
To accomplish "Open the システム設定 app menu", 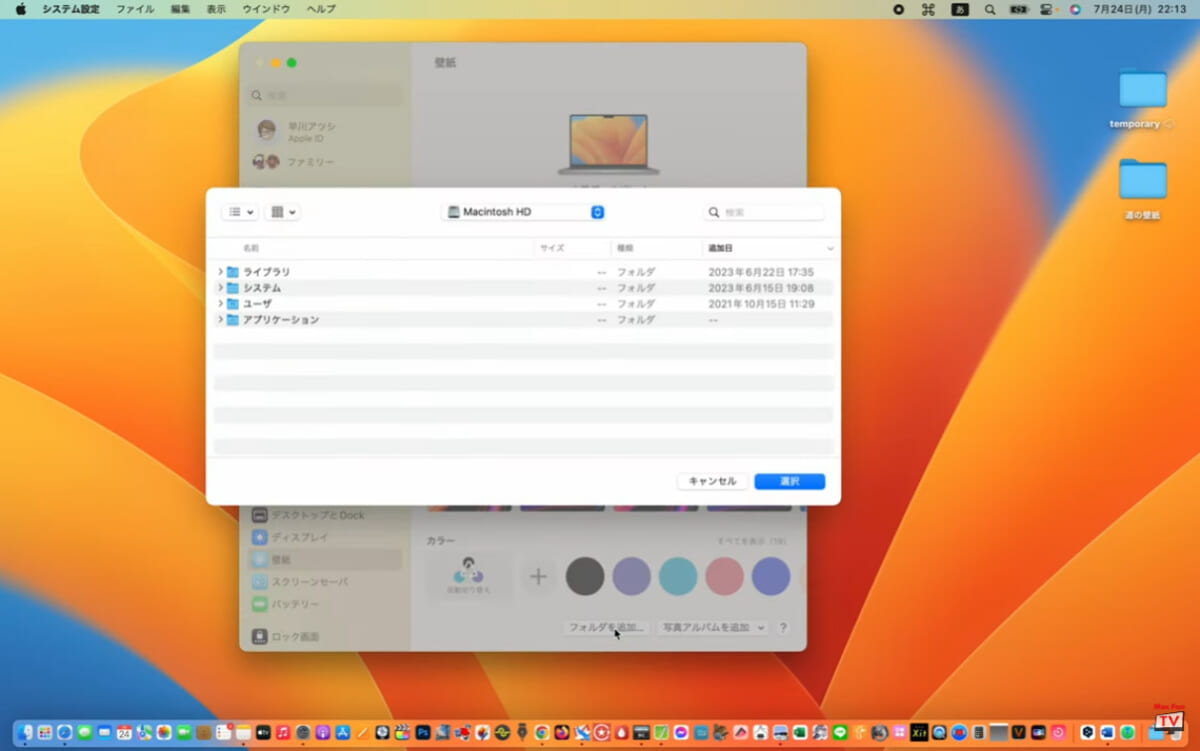I will click(71, 9).
